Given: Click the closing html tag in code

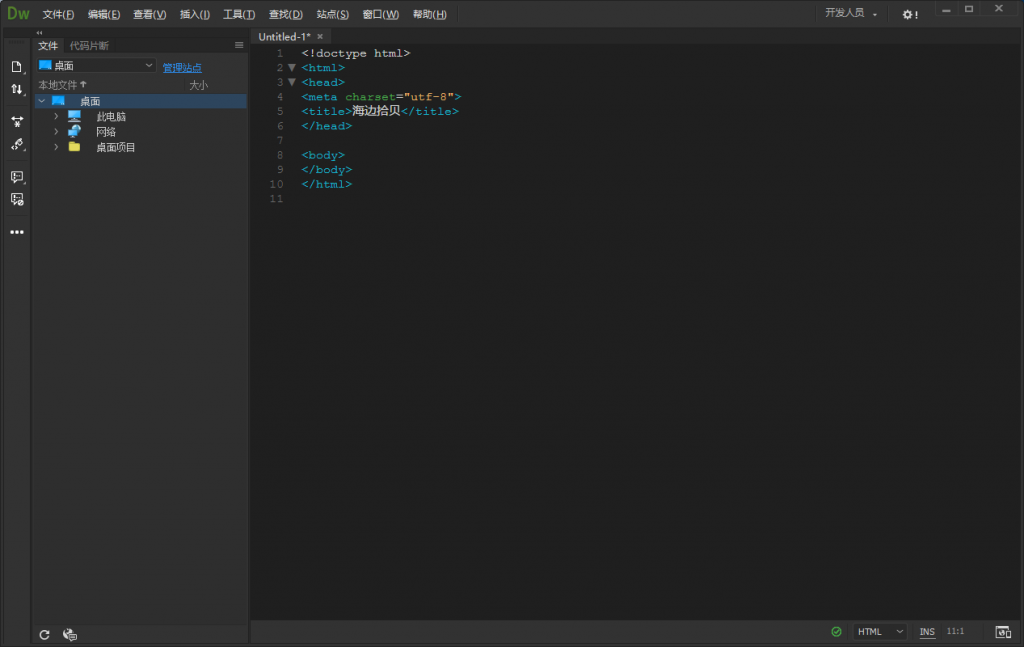Looking at the screenshot, I should pyautogui.click(x=327, y=184).
